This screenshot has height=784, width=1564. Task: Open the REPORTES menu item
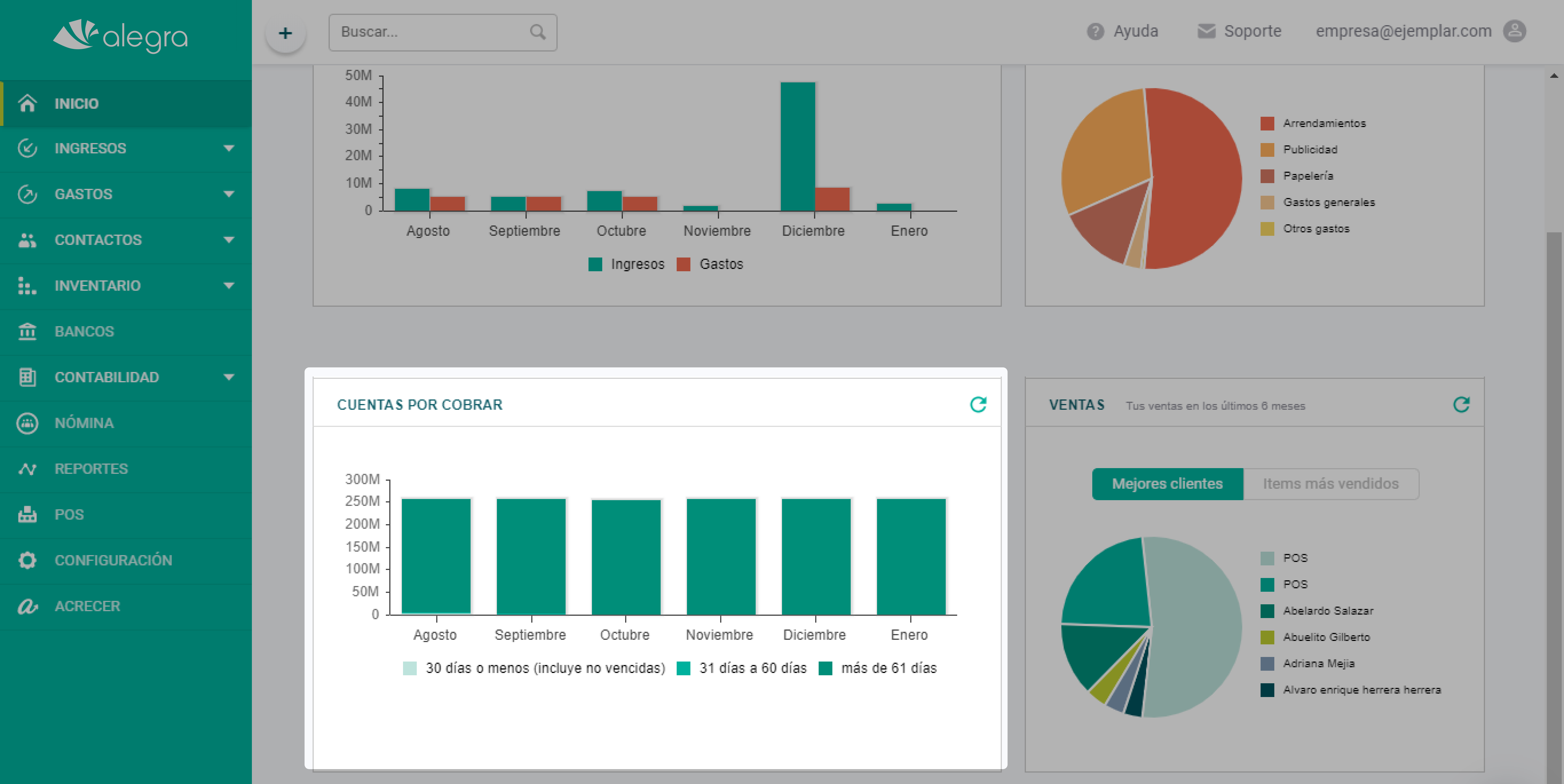(x=126, y=468)
